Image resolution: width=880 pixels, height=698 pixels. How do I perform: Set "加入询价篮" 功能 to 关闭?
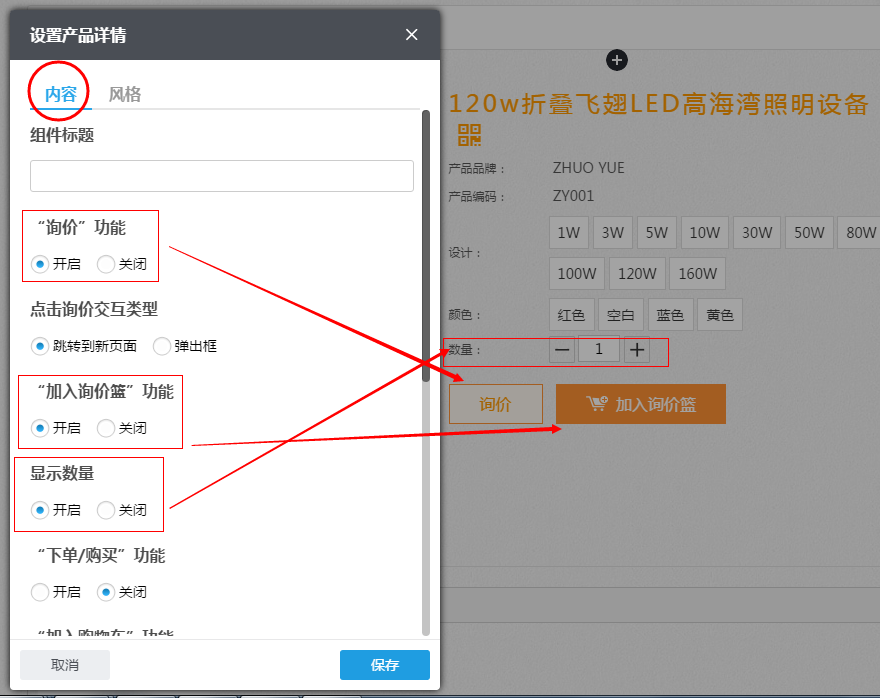tap(106, 428)
